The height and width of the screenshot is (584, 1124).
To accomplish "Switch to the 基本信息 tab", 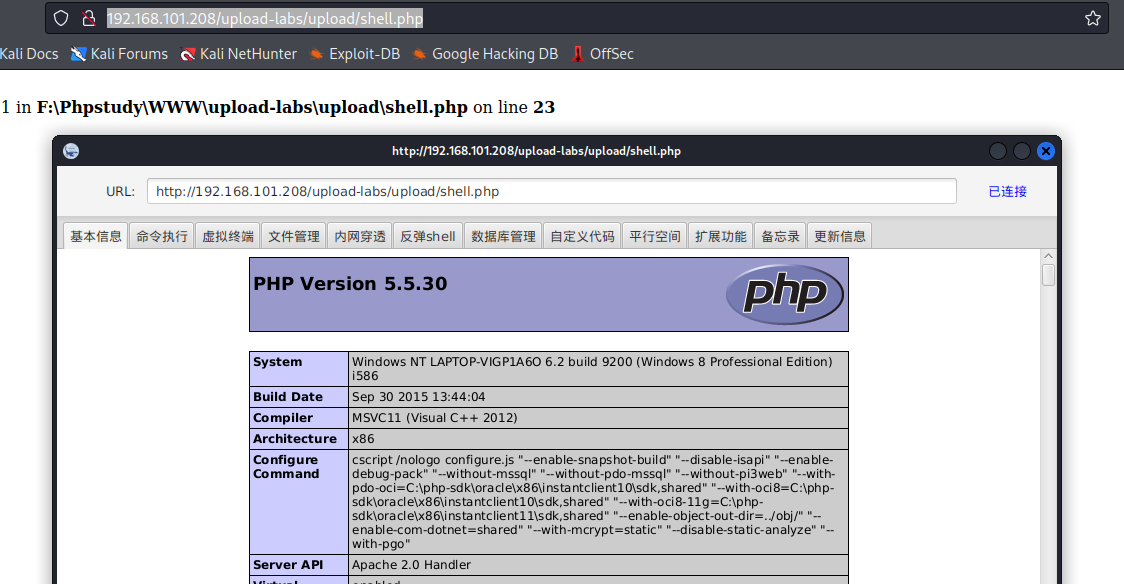I will (95, 236).
